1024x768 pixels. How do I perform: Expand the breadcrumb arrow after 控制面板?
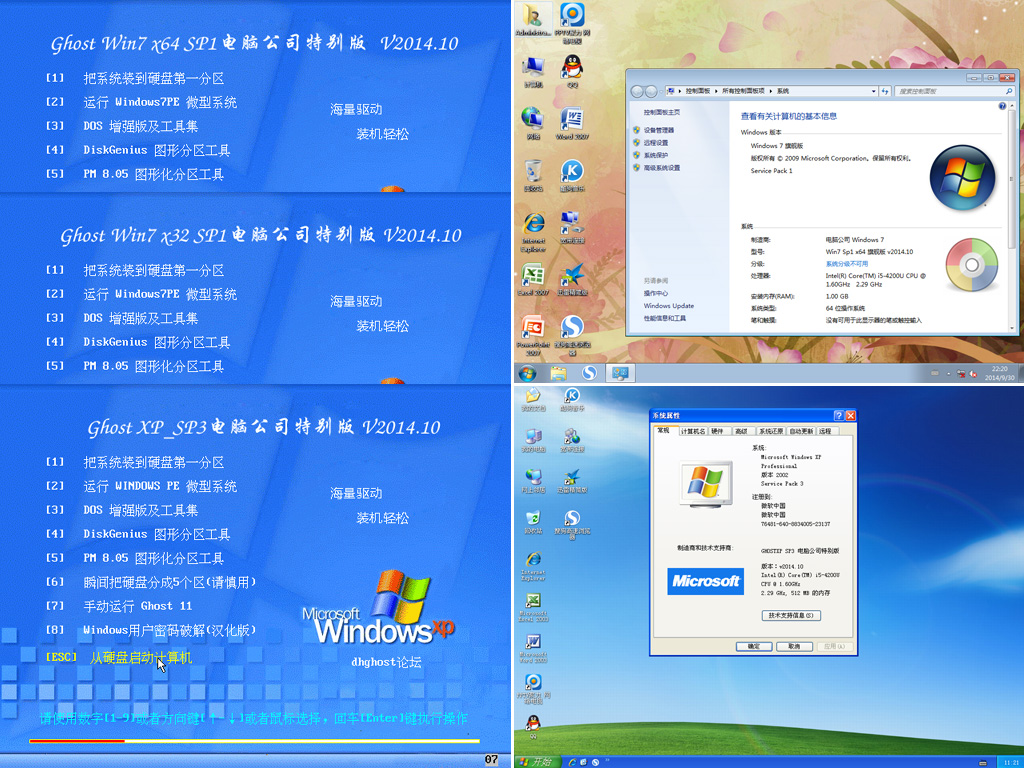(716, 91)
